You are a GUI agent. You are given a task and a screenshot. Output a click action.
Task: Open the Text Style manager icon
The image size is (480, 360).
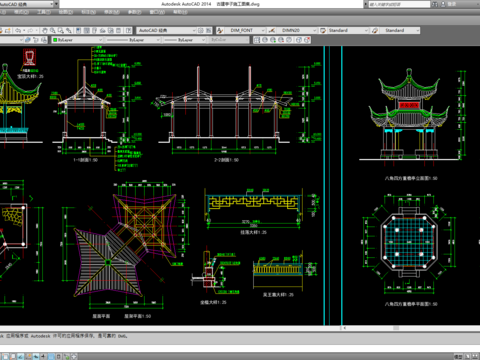coord(220,30)
